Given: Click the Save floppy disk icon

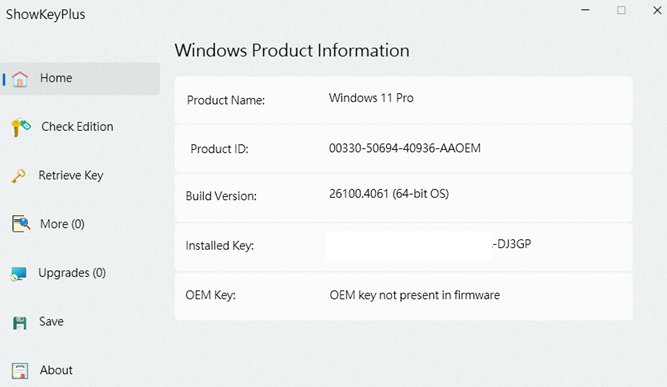Looking at the screenshot, I should tap(20, 323).
